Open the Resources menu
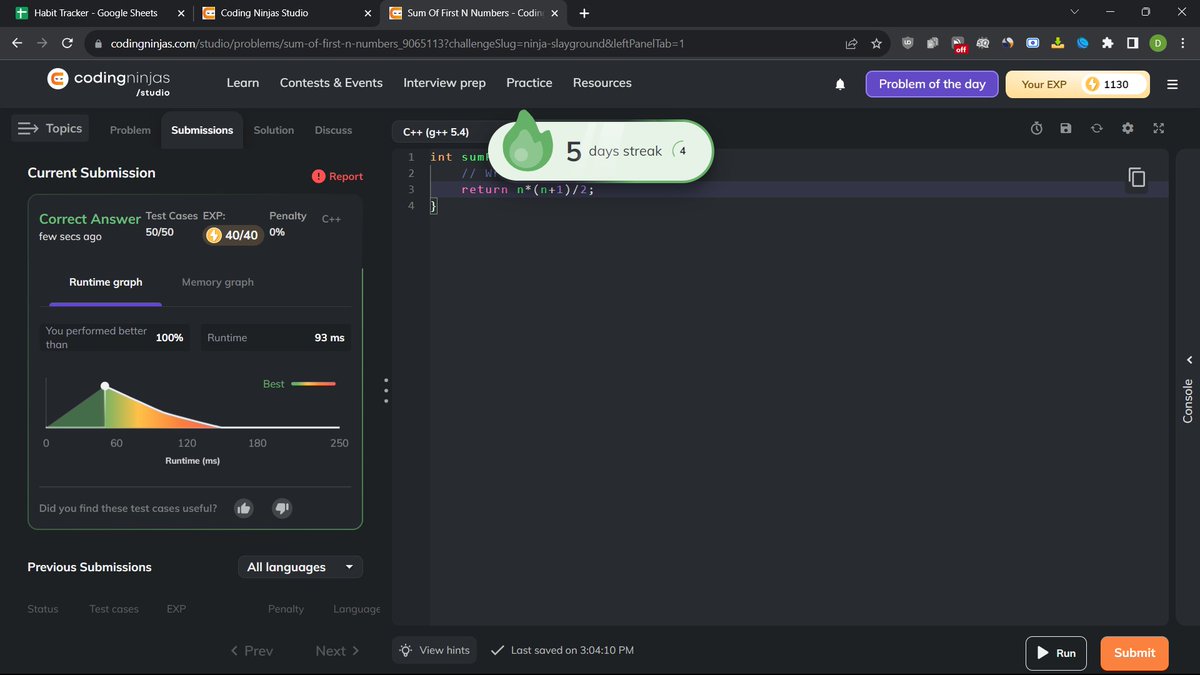The image size is (1200, 675). click(x=602, y=83)
